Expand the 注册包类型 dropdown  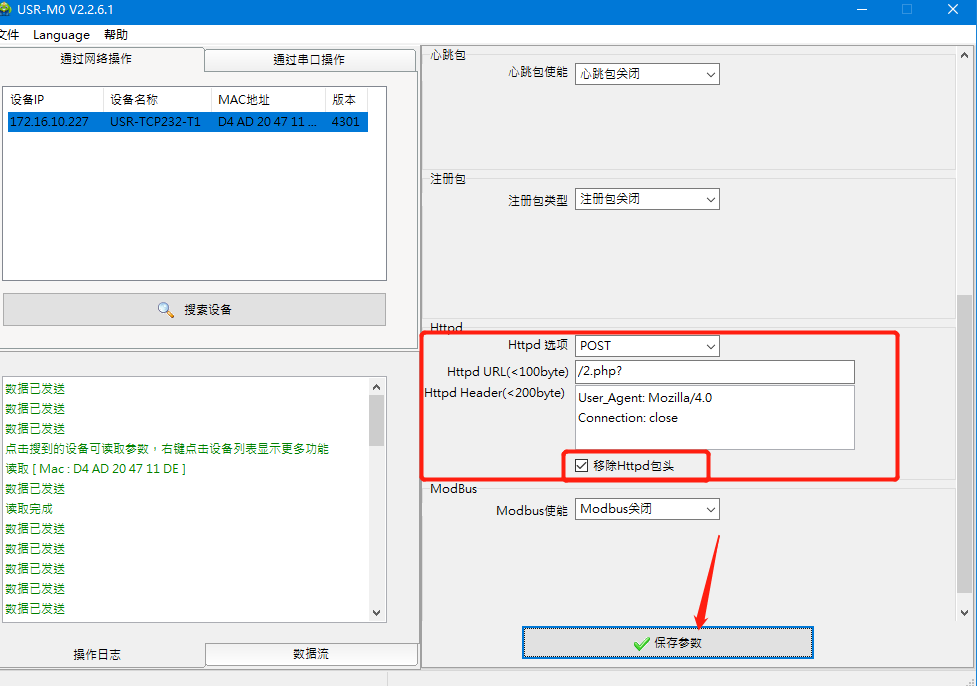point(646,199)
